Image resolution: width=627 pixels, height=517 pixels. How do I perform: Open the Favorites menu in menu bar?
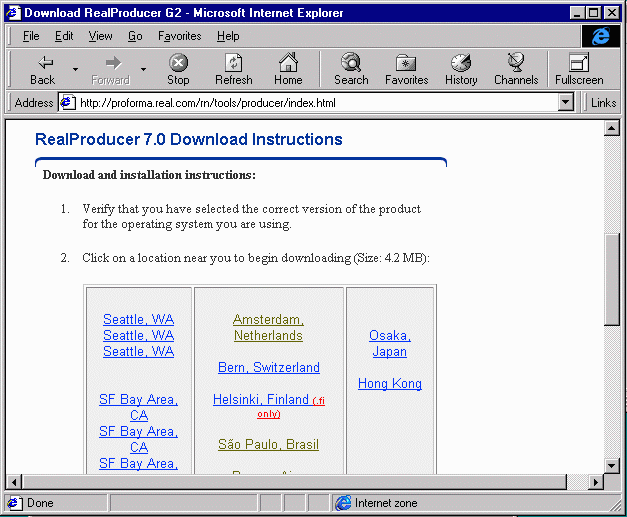(179, 36)
